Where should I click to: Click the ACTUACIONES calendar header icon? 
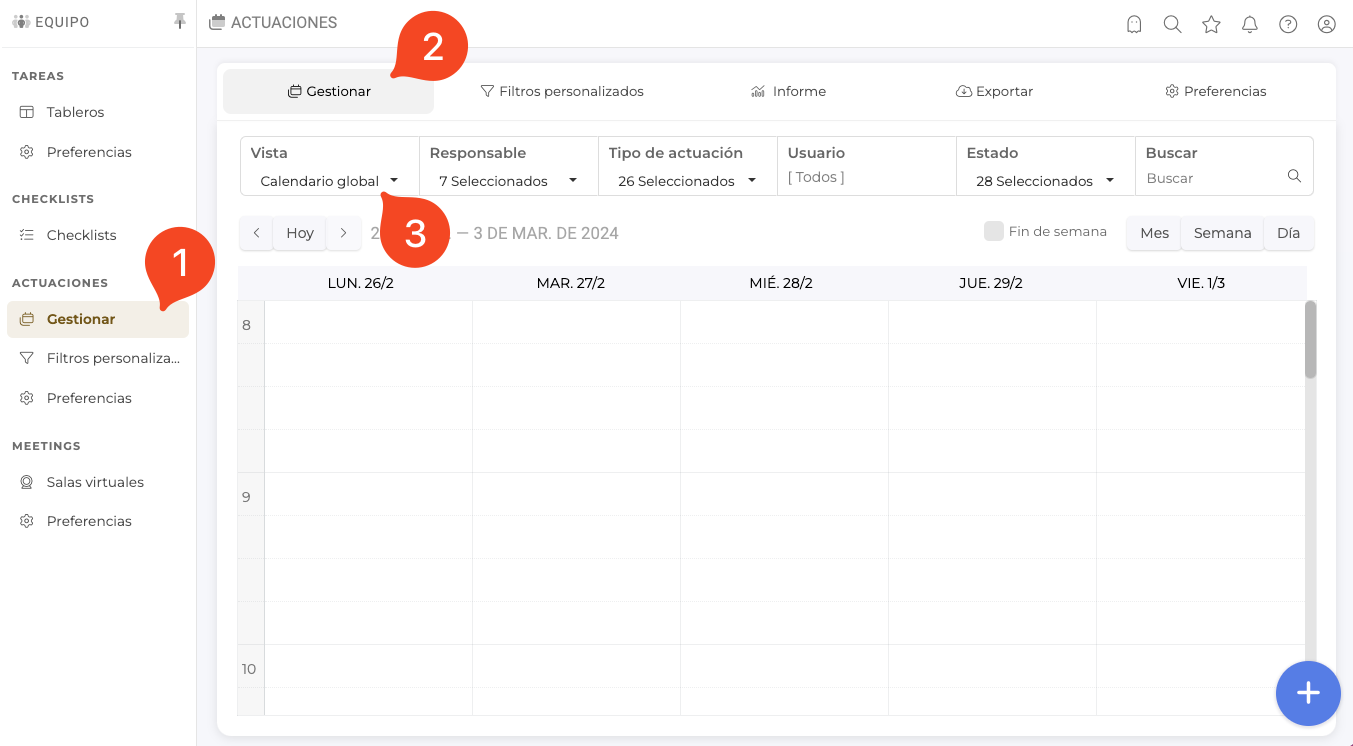click(x=216, y=22)
